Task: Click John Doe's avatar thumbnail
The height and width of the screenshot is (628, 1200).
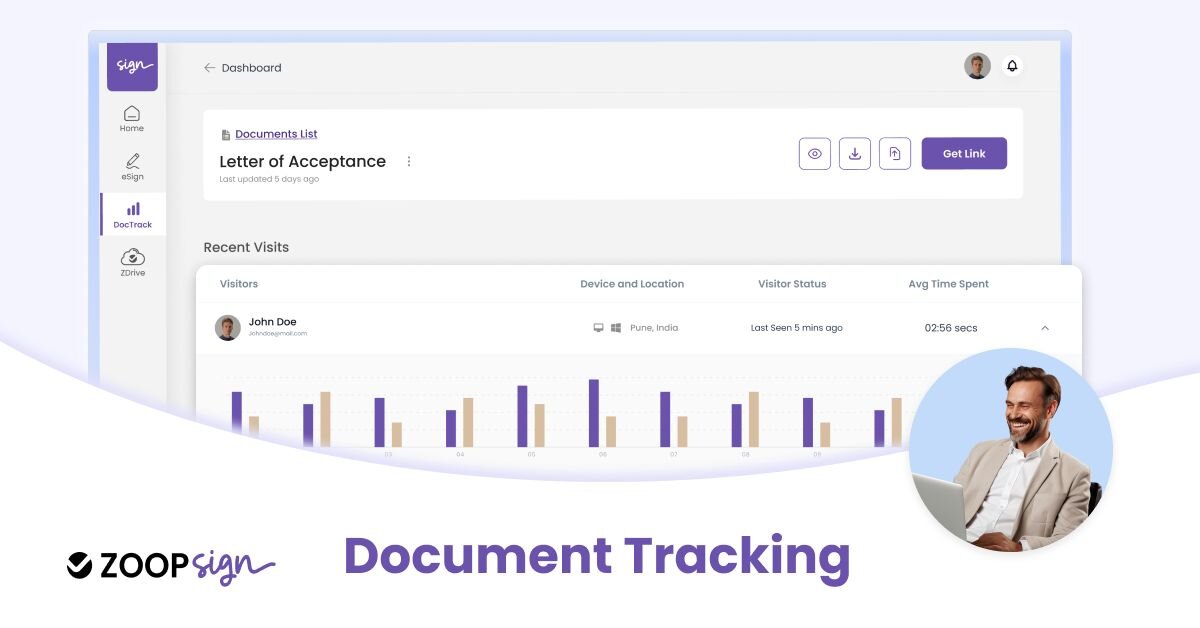Action: click(228, 328)
